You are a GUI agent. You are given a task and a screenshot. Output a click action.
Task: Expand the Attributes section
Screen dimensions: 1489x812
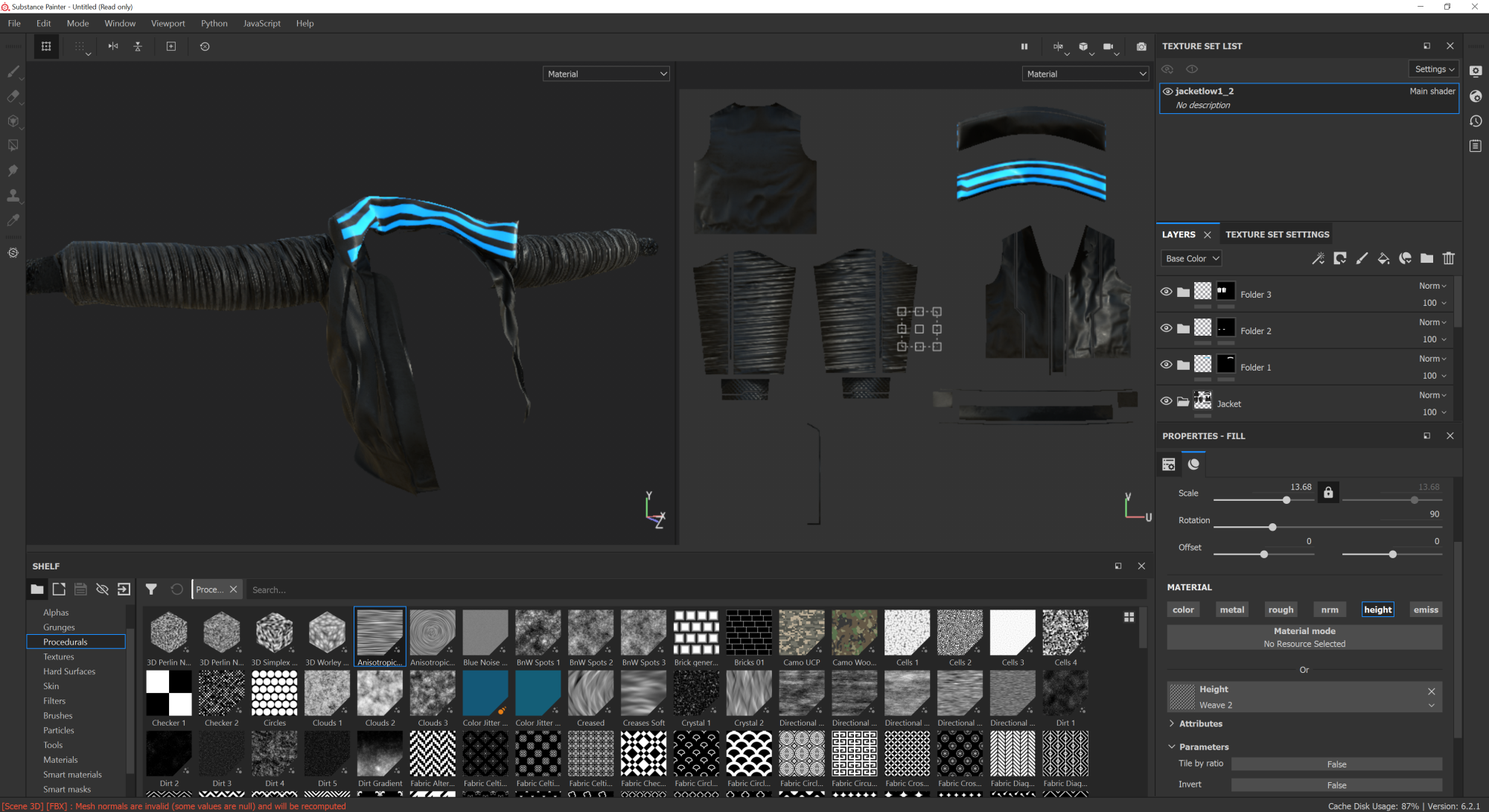pyautogui.click(x=1172, y=723)
